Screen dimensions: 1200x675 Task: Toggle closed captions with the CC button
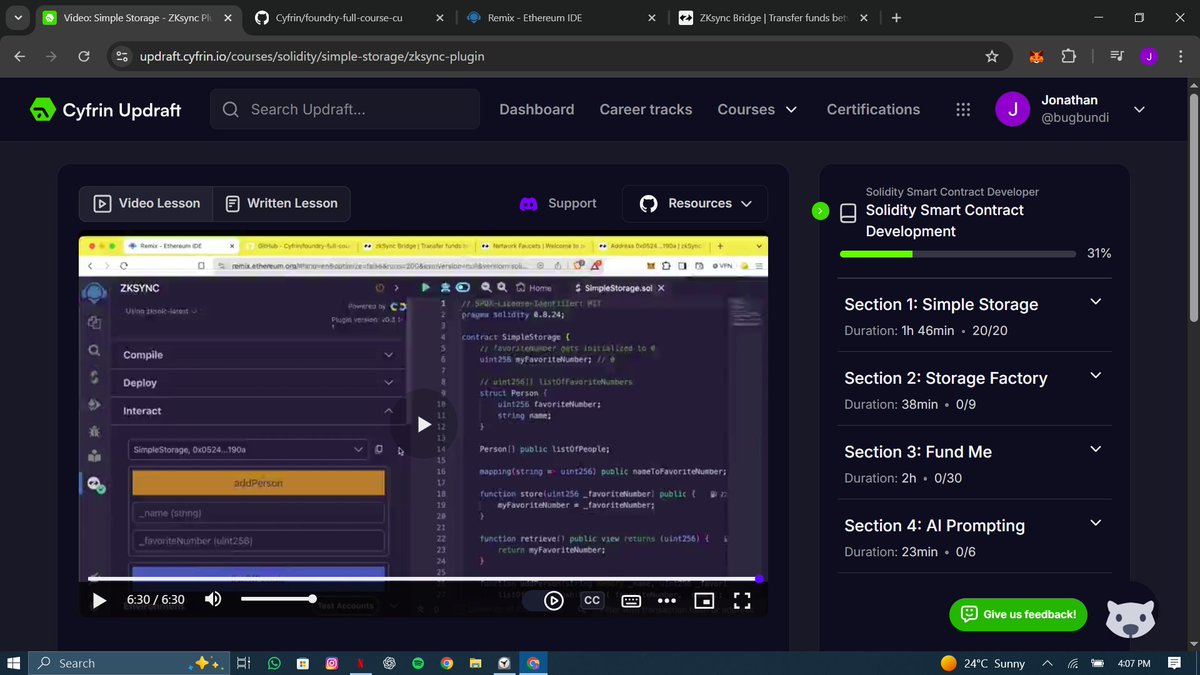(x=592, y=600)
